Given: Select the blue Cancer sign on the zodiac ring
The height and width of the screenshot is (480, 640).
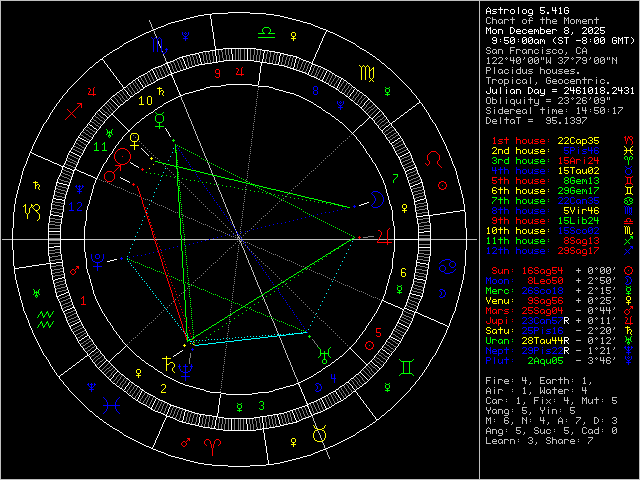Looking at the screenshot, I should click(x=447, y=267).
